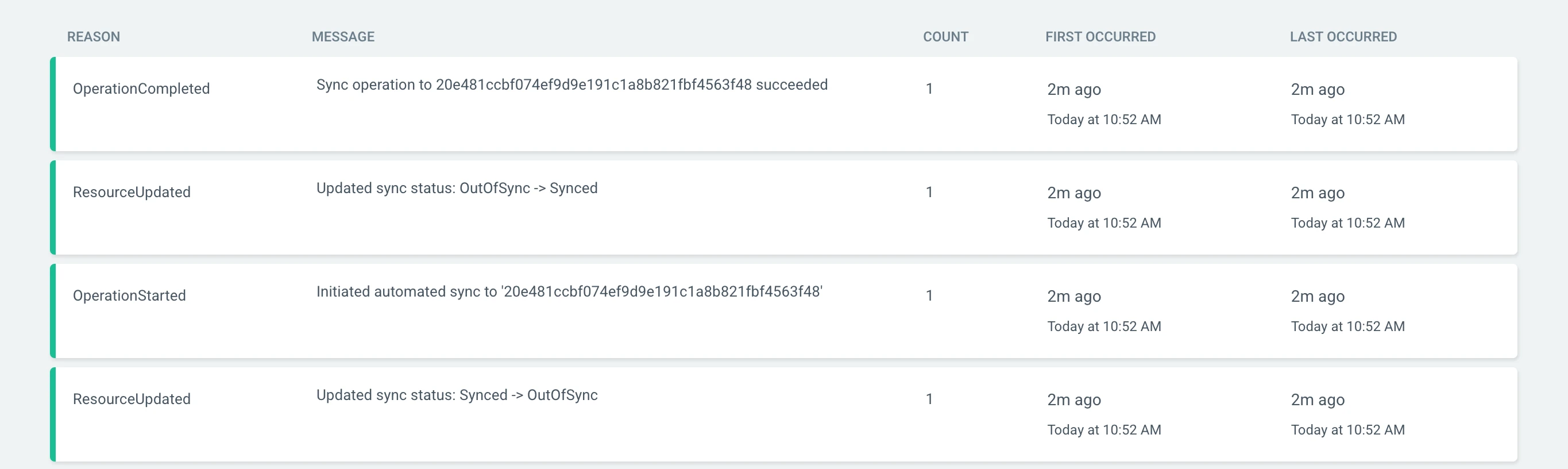The width and height of the screenshot is (1568, 469).
Task: Click green status bar of OperationStarted event
Action: coord(53,310)
